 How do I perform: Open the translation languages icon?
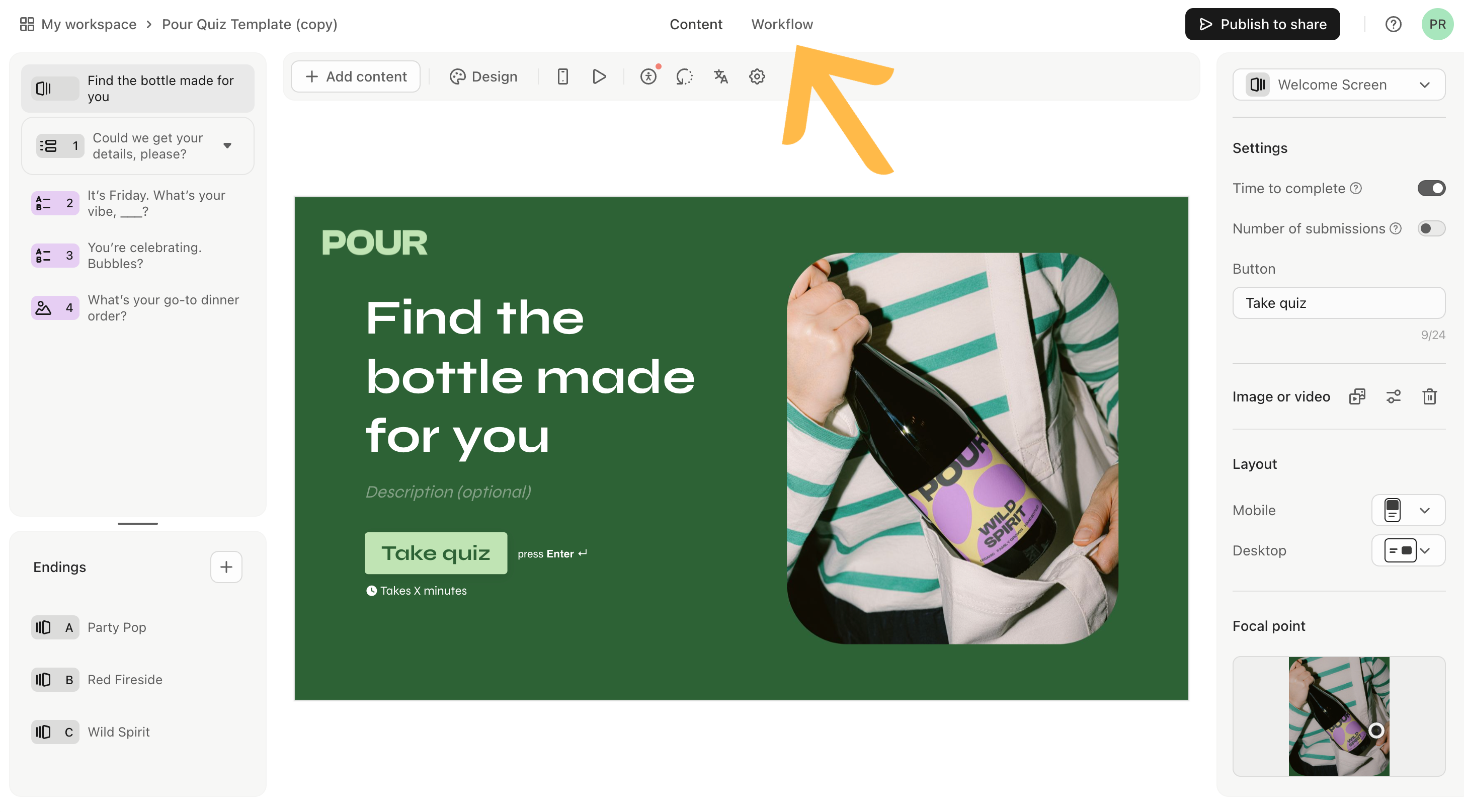[x=720, y=76]
